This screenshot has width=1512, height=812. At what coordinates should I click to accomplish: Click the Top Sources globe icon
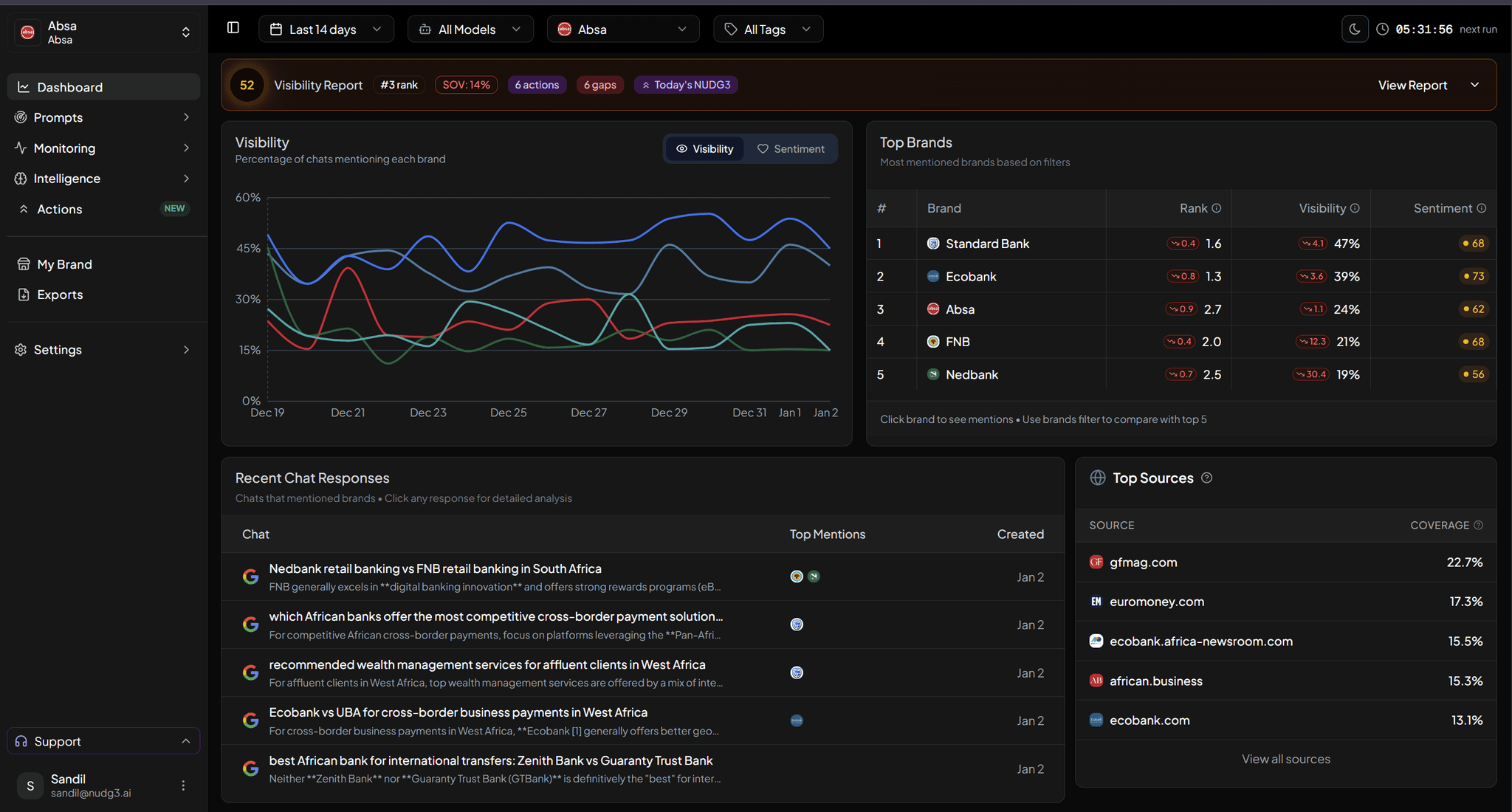point(1098,478)
